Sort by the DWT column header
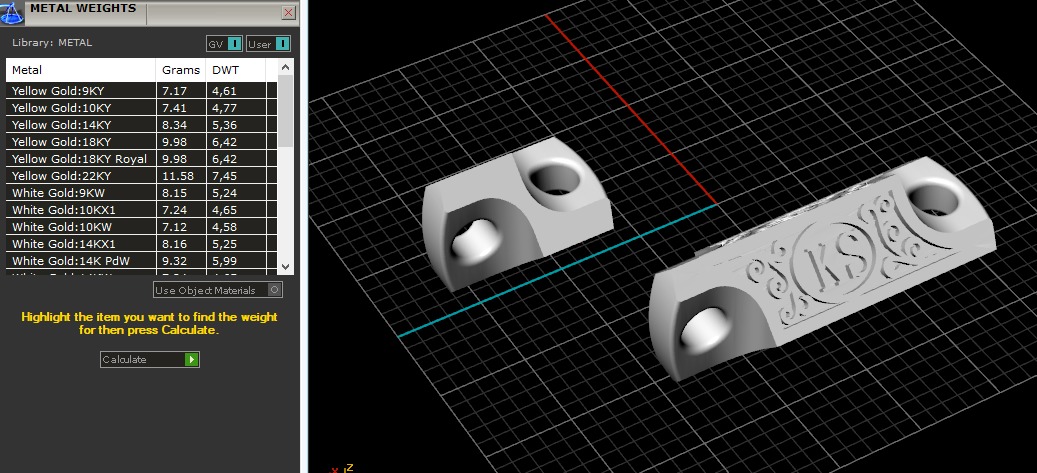 (235, 70)
